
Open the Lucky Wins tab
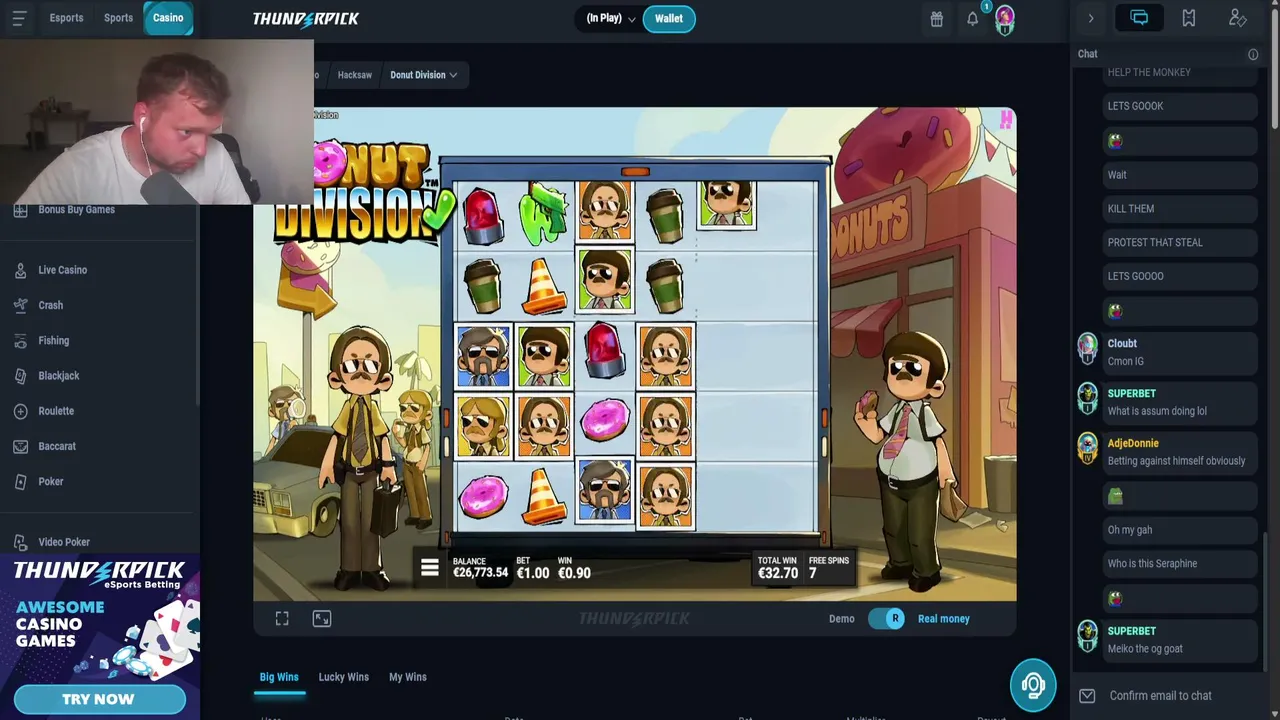pyautogui.click(x=343, y=677)
